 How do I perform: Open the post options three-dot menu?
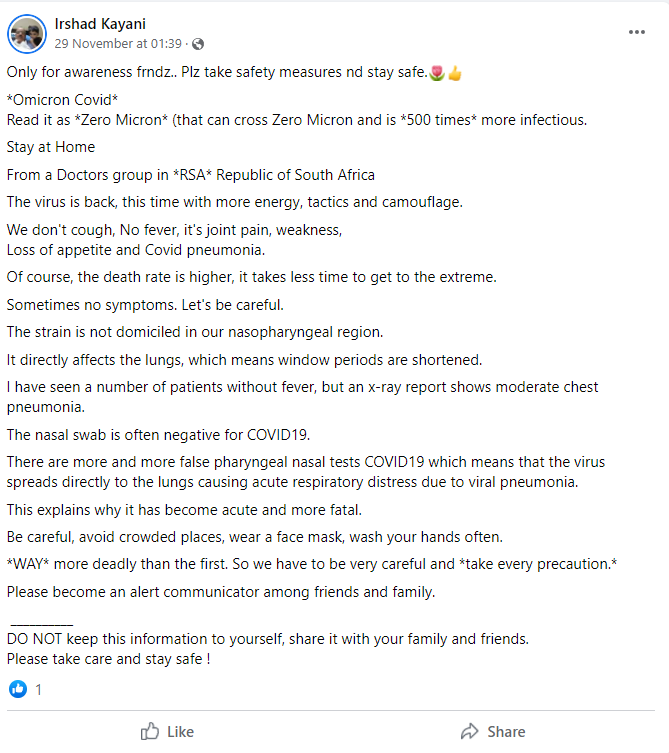point(637,32)
